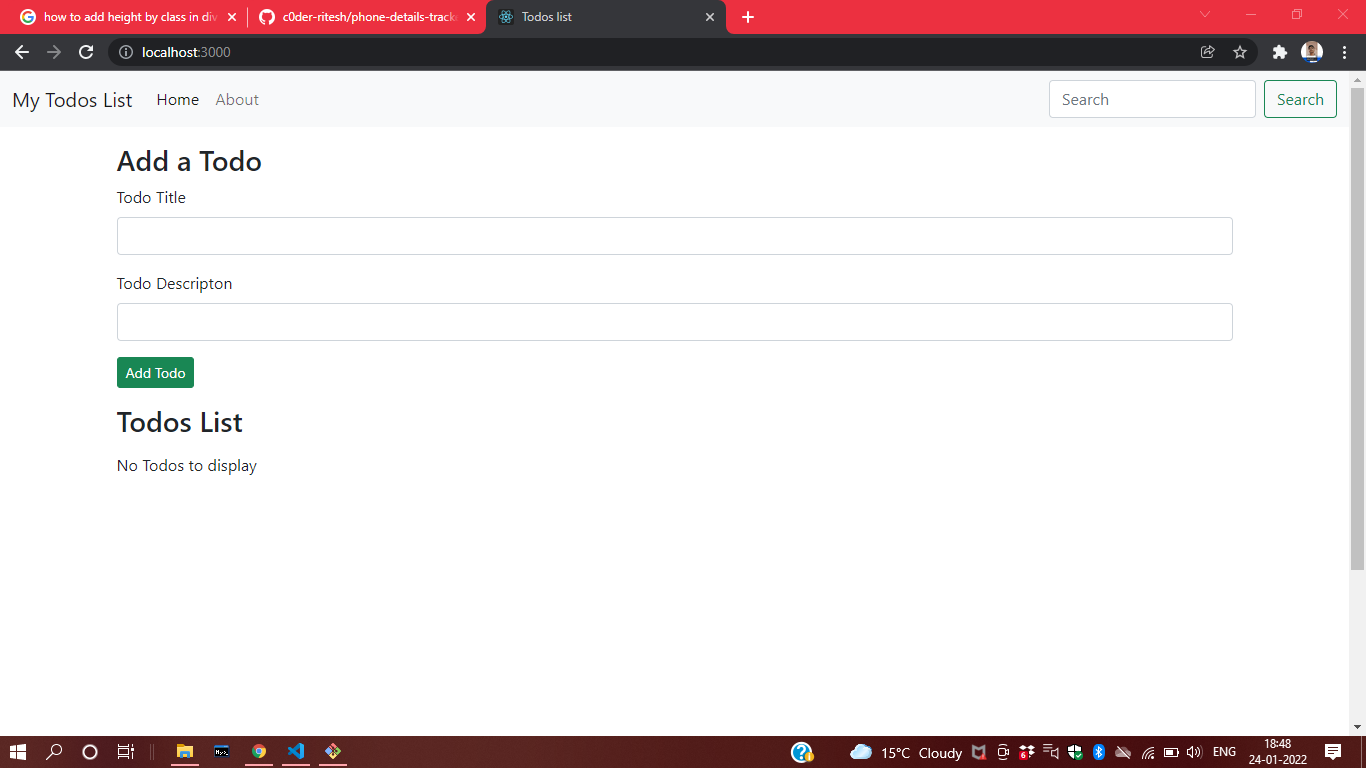Open the Windows Start menu

click(x=18, y=752)
